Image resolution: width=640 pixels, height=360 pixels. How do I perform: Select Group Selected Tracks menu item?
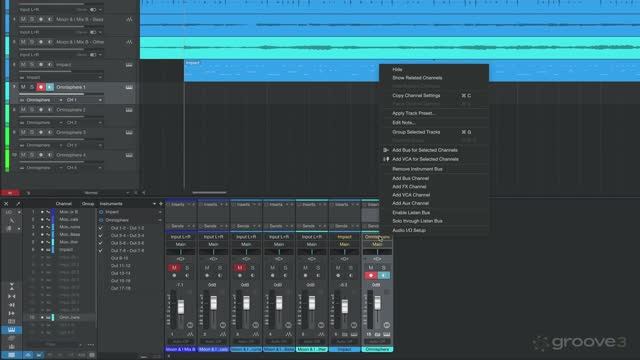416,132
